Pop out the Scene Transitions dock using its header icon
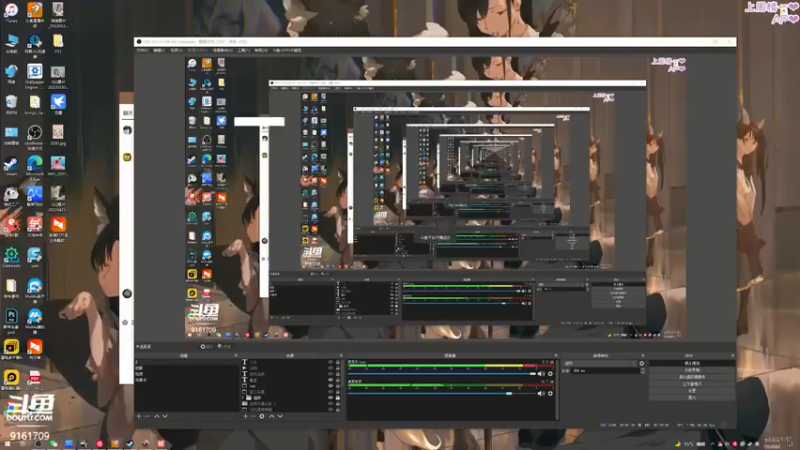800x450 pixels. 643,355
